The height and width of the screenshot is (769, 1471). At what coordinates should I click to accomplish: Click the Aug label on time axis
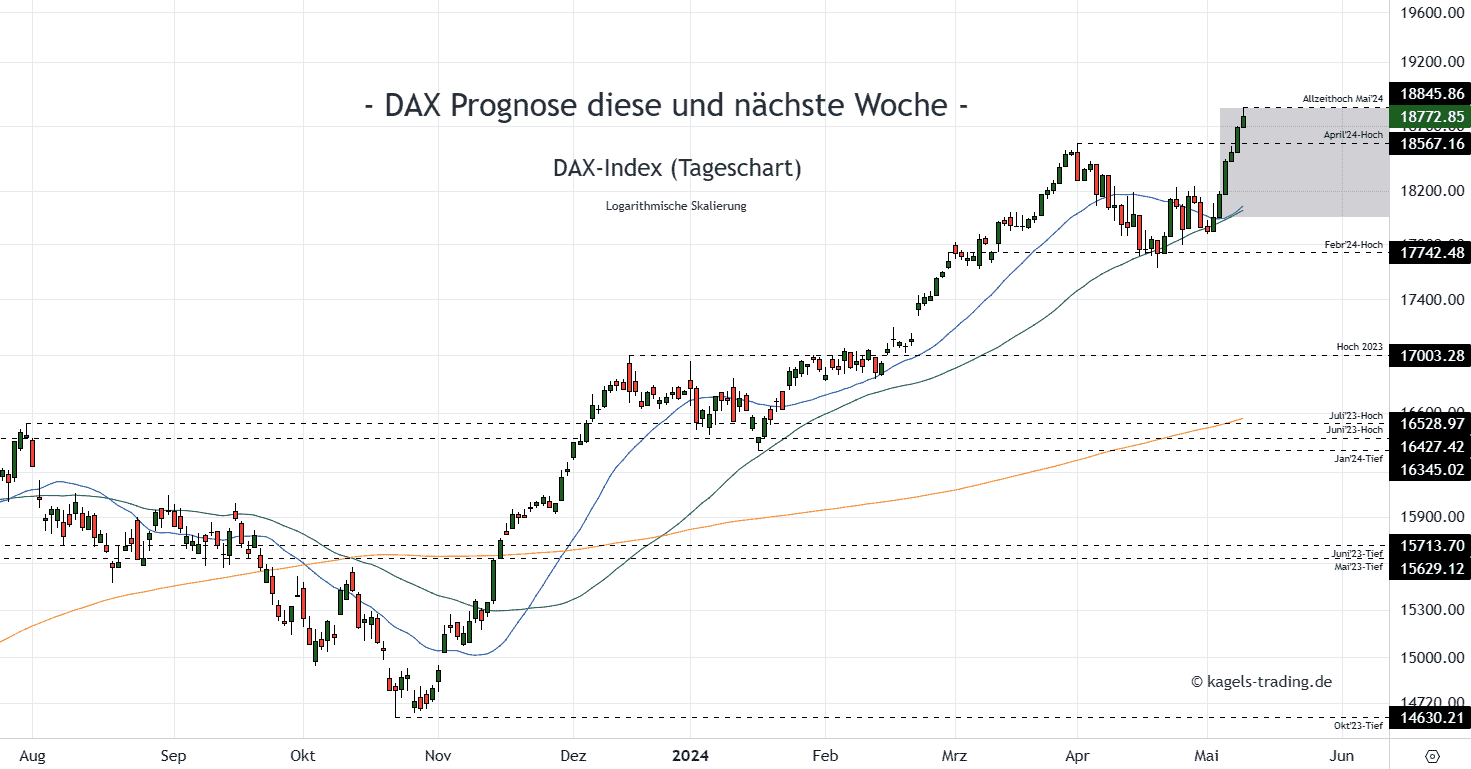coord(32,756)
